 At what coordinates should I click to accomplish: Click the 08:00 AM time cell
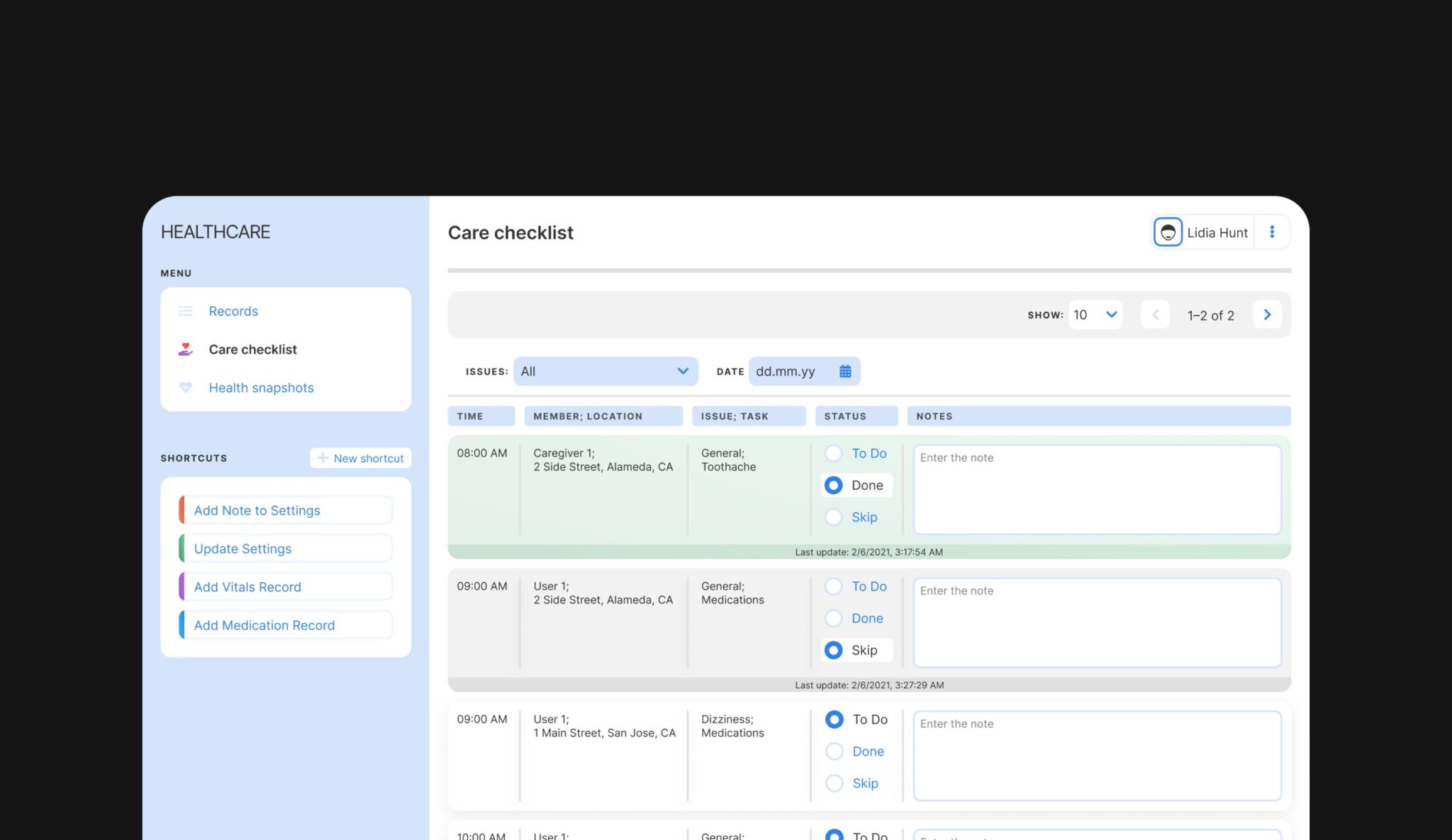tap(482, 453)
